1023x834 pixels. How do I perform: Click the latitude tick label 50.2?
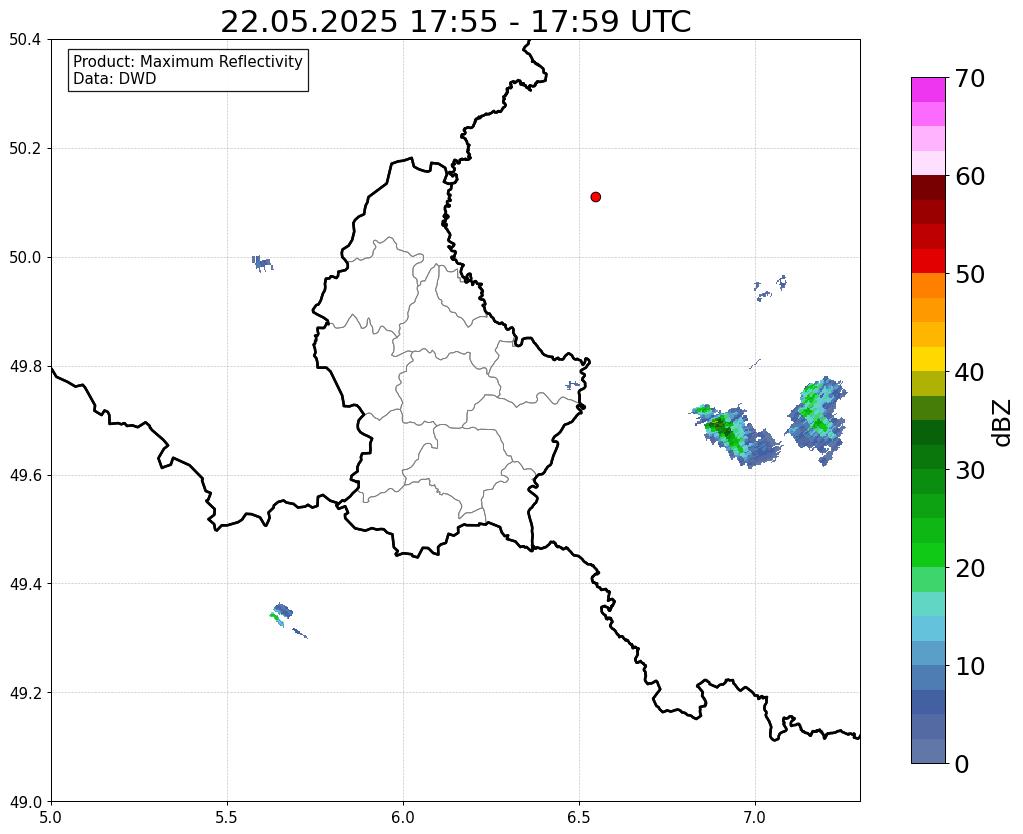click(25, 149)
